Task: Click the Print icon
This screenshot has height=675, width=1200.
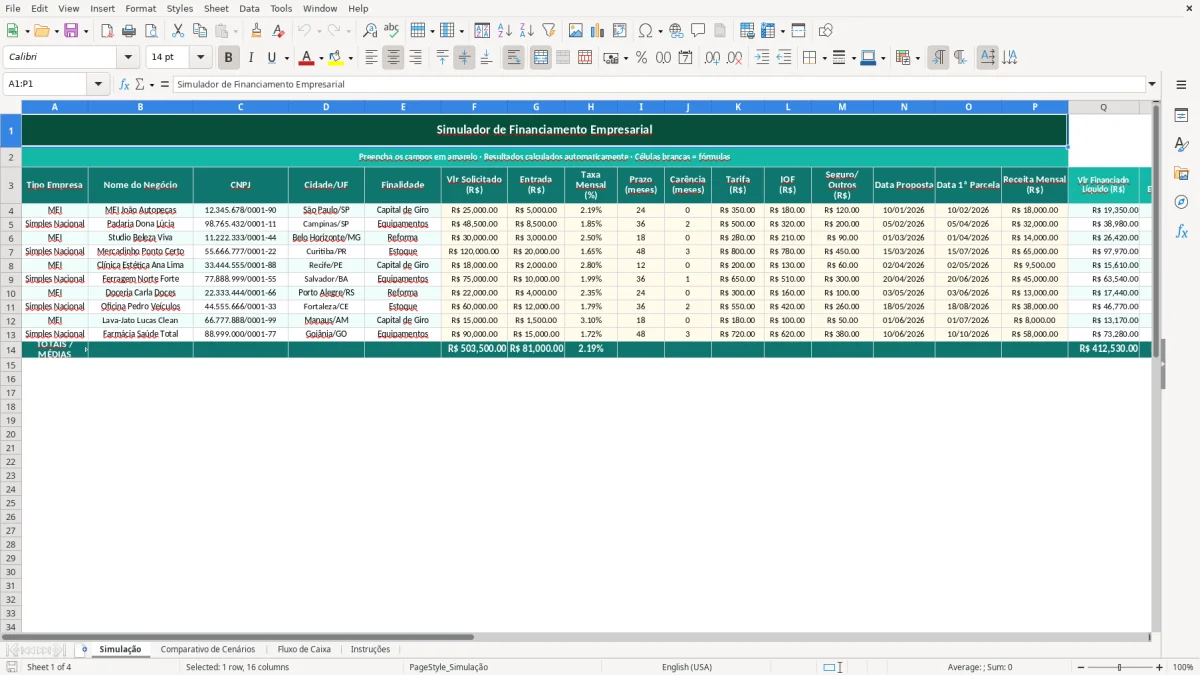Action: tap(129, 31)
